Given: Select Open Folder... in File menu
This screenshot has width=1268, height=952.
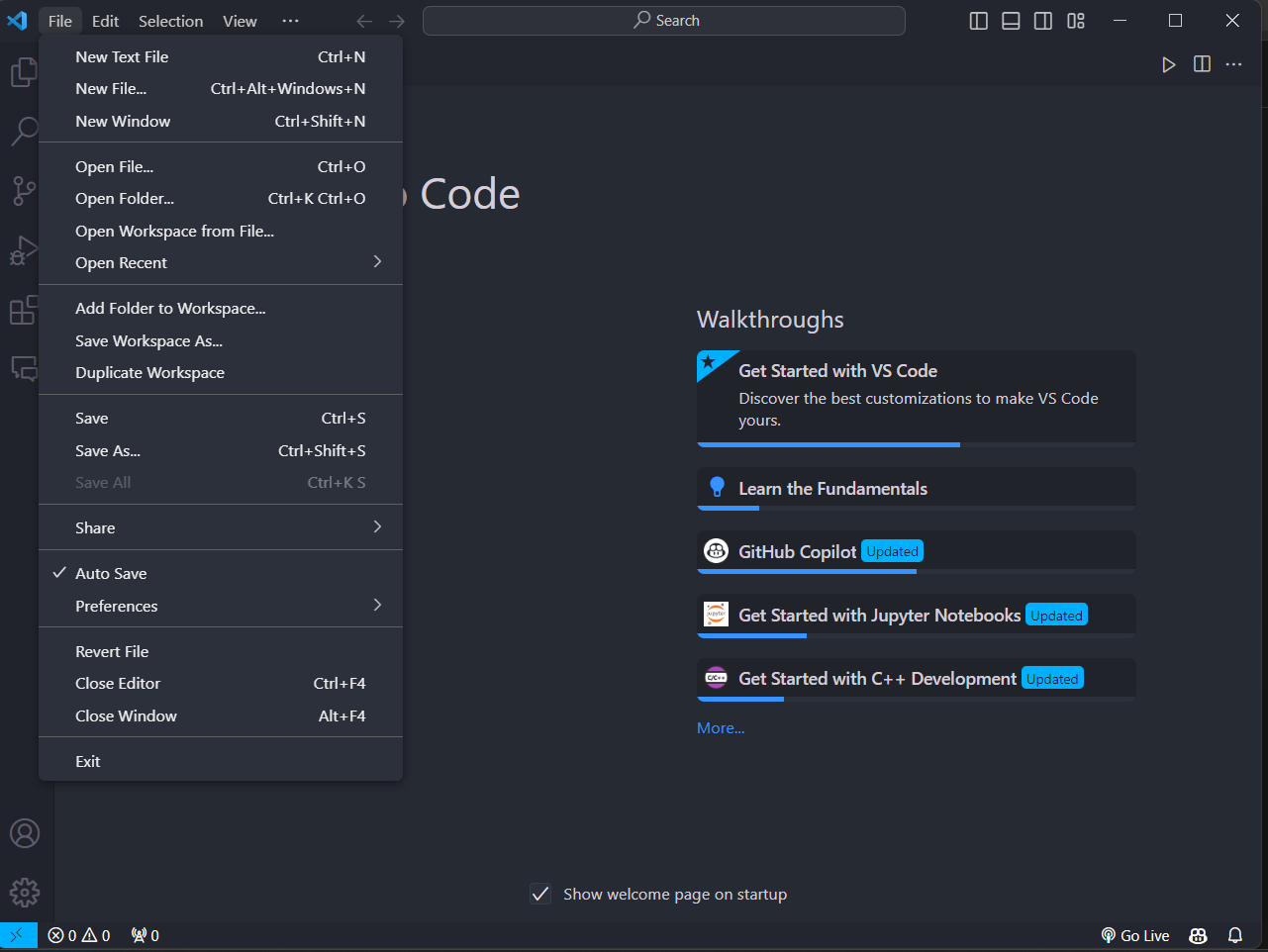Looking at the screenshot, I should tap(125, 199).
